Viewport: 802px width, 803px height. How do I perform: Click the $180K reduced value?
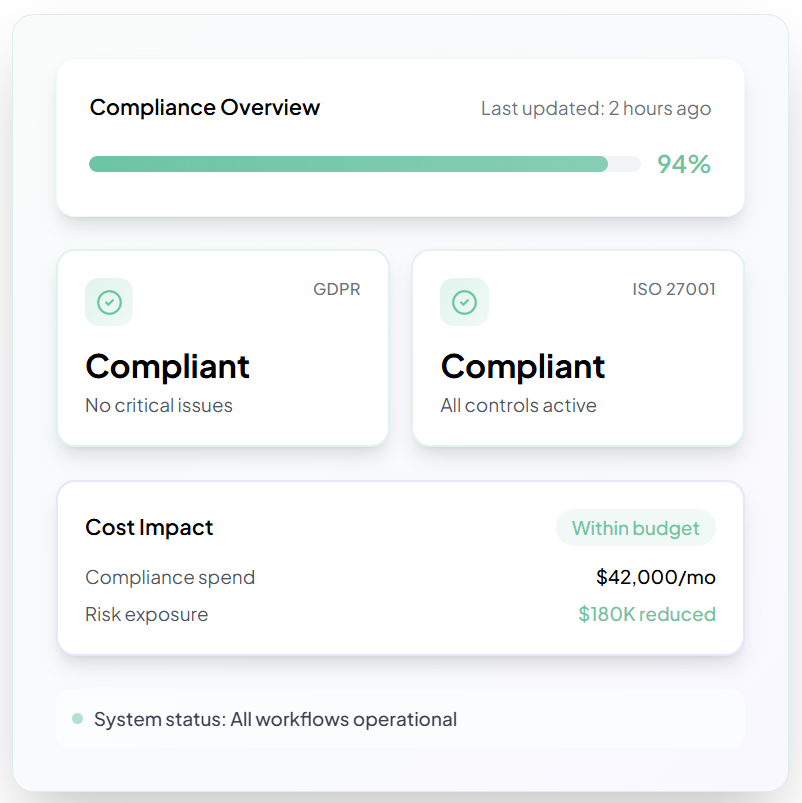coord(646,614)
